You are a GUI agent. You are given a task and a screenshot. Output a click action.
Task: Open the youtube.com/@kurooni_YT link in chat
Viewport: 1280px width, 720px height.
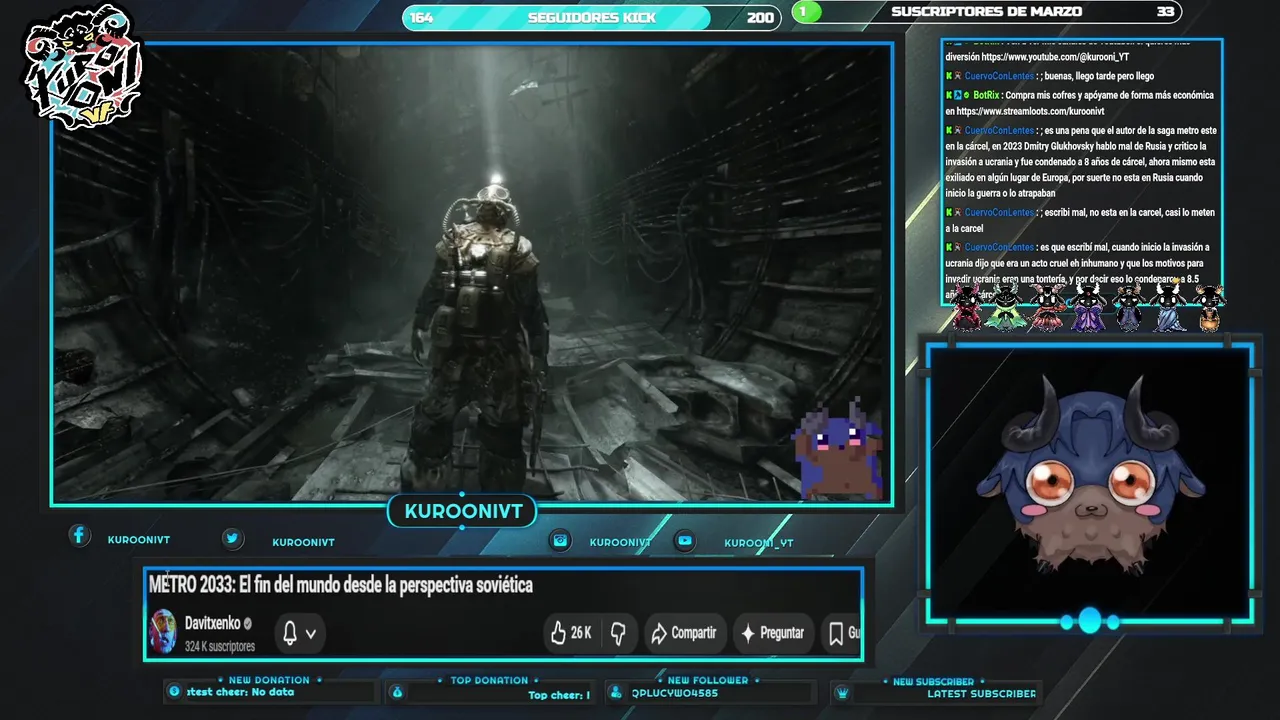[1057, 57]
